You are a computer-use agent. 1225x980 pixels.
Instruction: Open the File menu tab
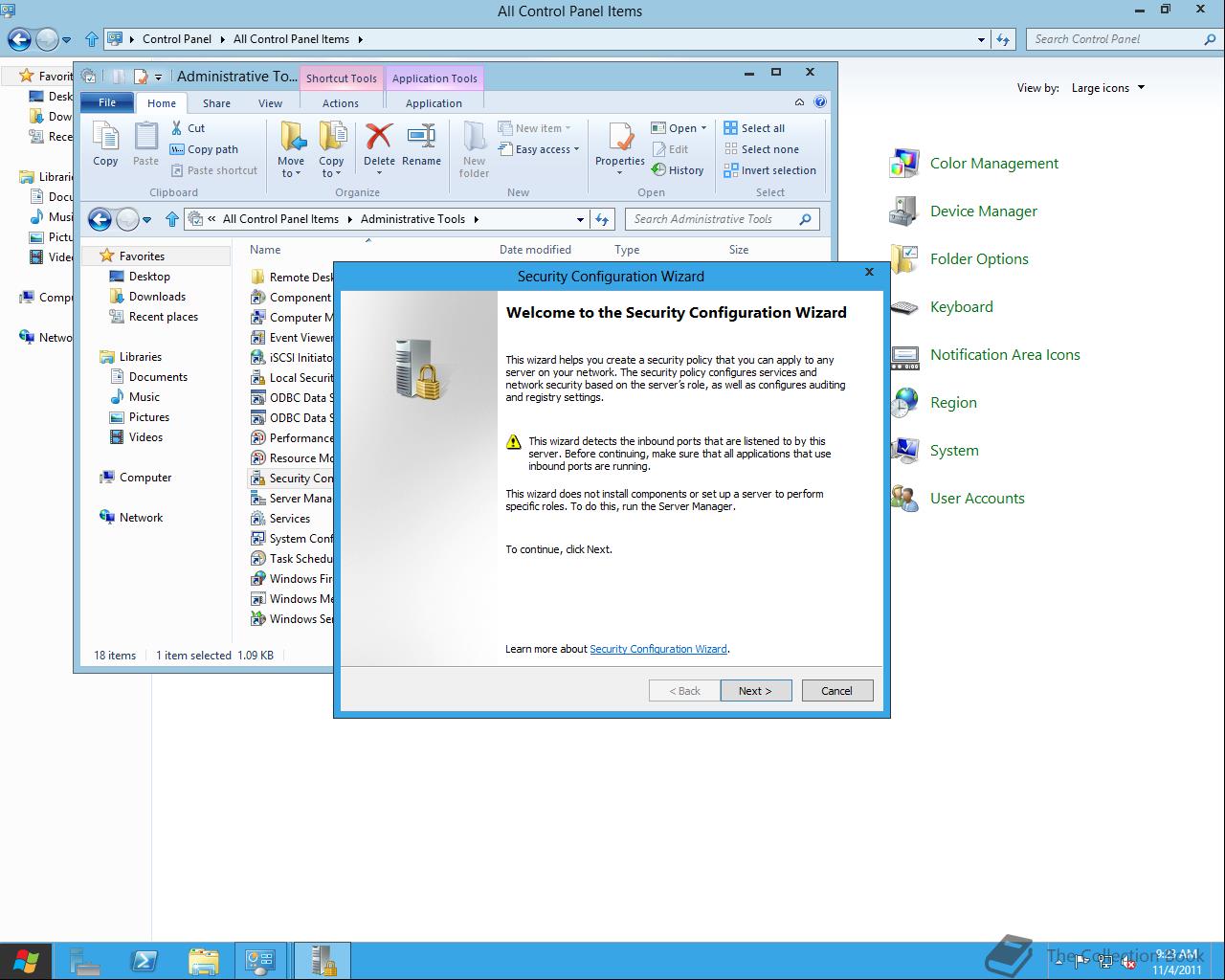pos(107,102)
